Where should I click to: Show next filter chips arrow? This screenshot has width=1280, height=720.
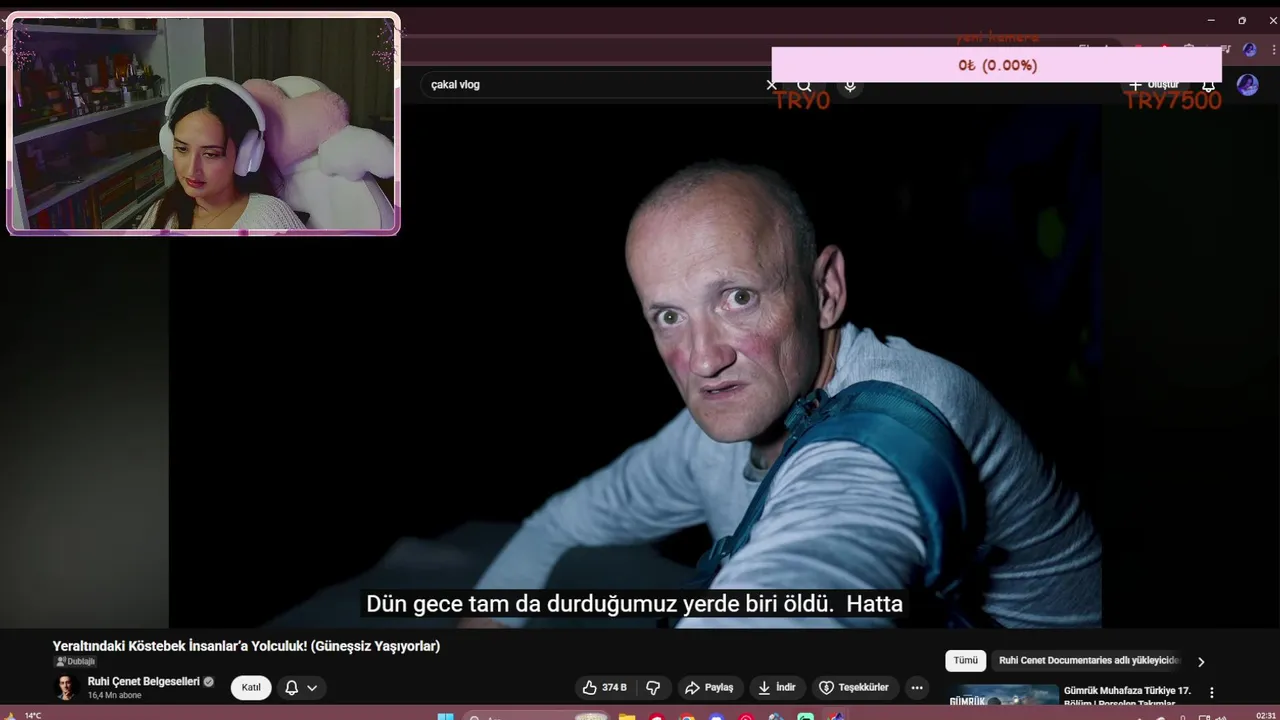pos(1201,661)
